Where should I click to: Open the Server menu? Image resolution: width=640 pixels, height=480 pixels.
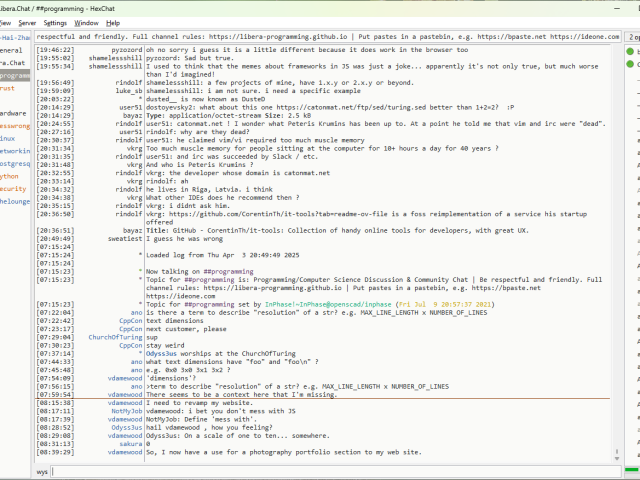[27, 22]
